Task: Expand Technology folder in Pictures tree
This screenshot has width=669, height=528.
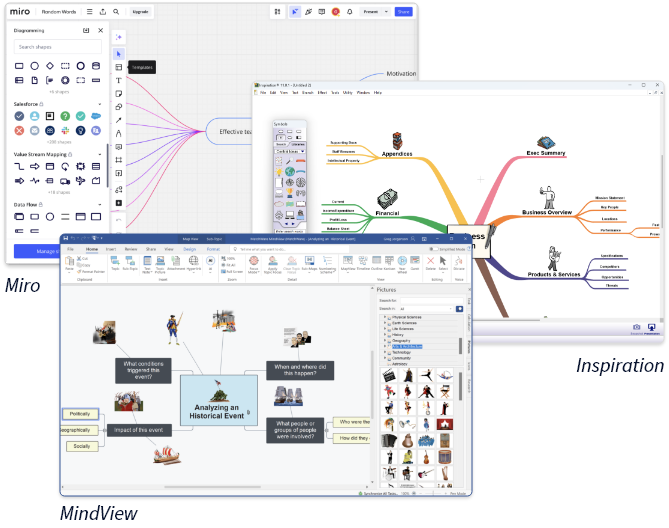Action: pos(385,352)
